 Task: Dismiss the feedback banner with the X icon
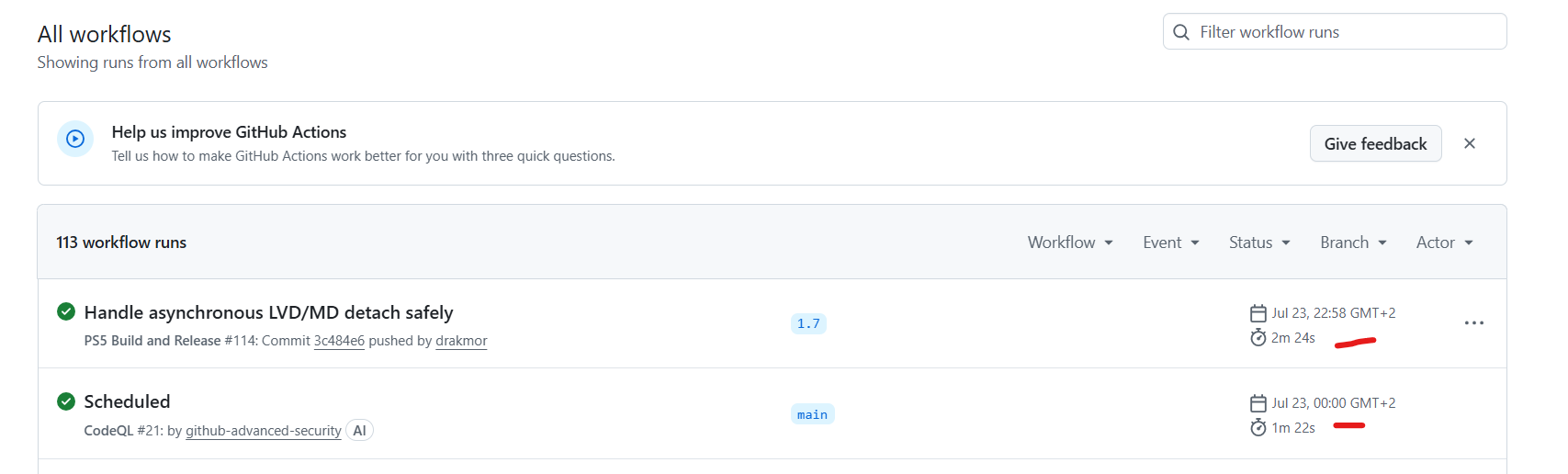[1470, 143]
